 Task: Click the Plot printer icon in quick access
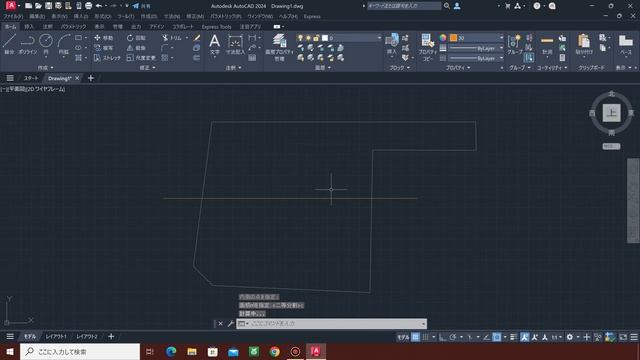click(x=89, y=6)
